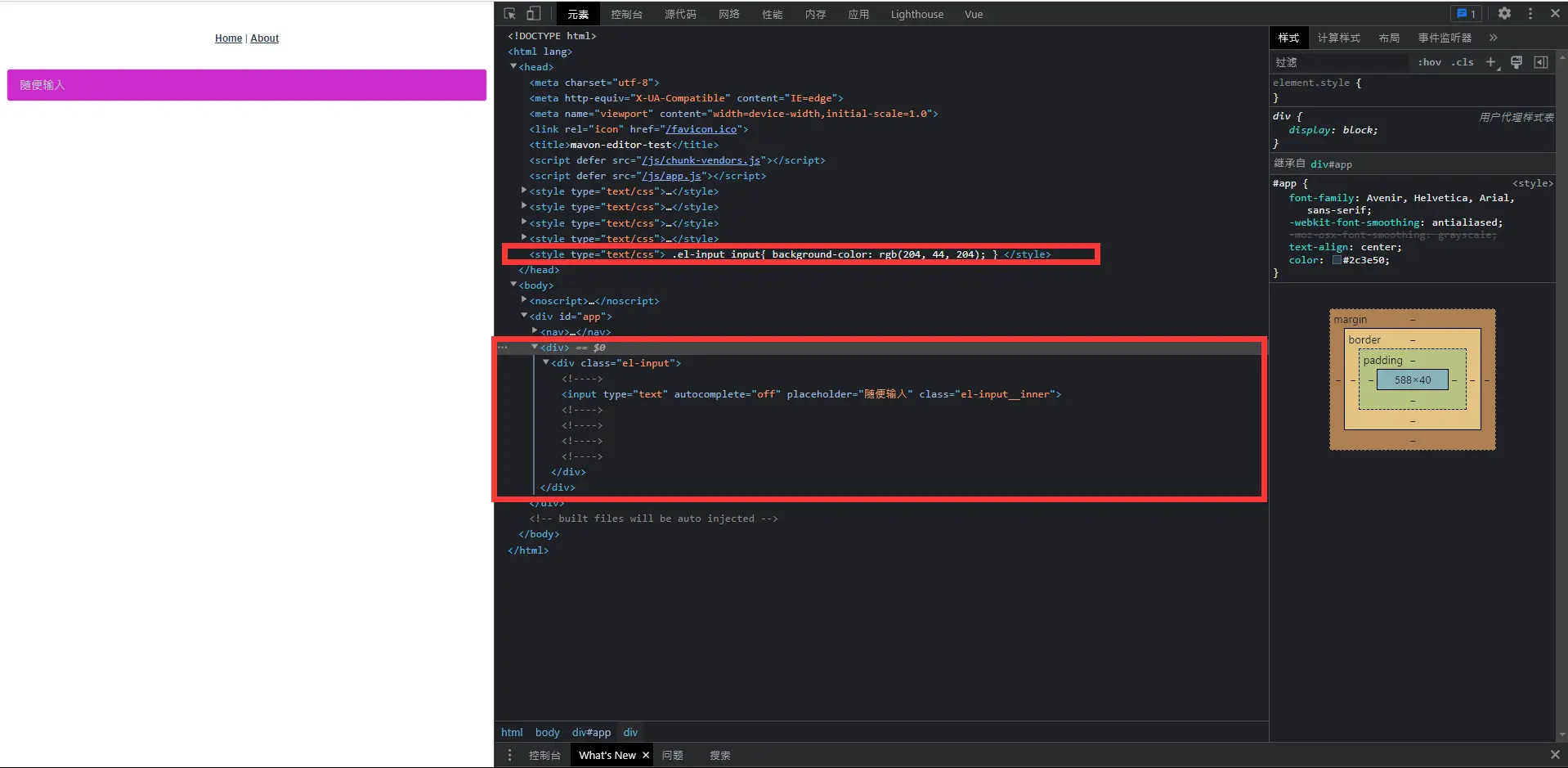Screen dimensions: 1568x768
Task: Show more style pane tabs chevron
Action: (1494, 38)
